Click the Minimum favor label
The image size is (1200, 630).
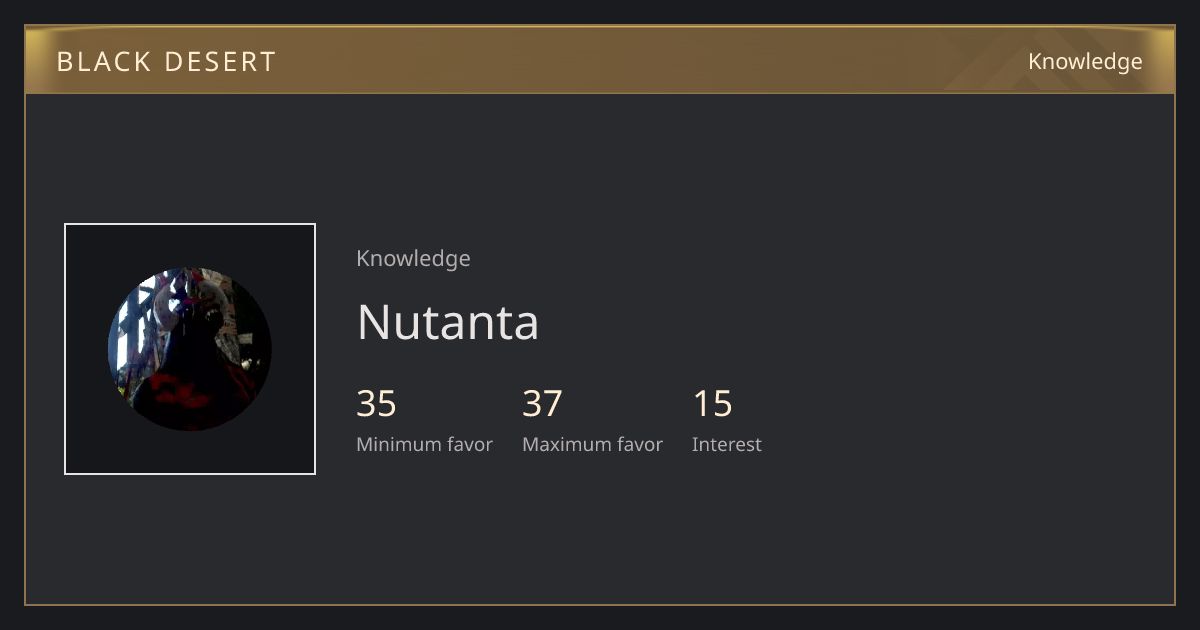[x=424, y=444]
